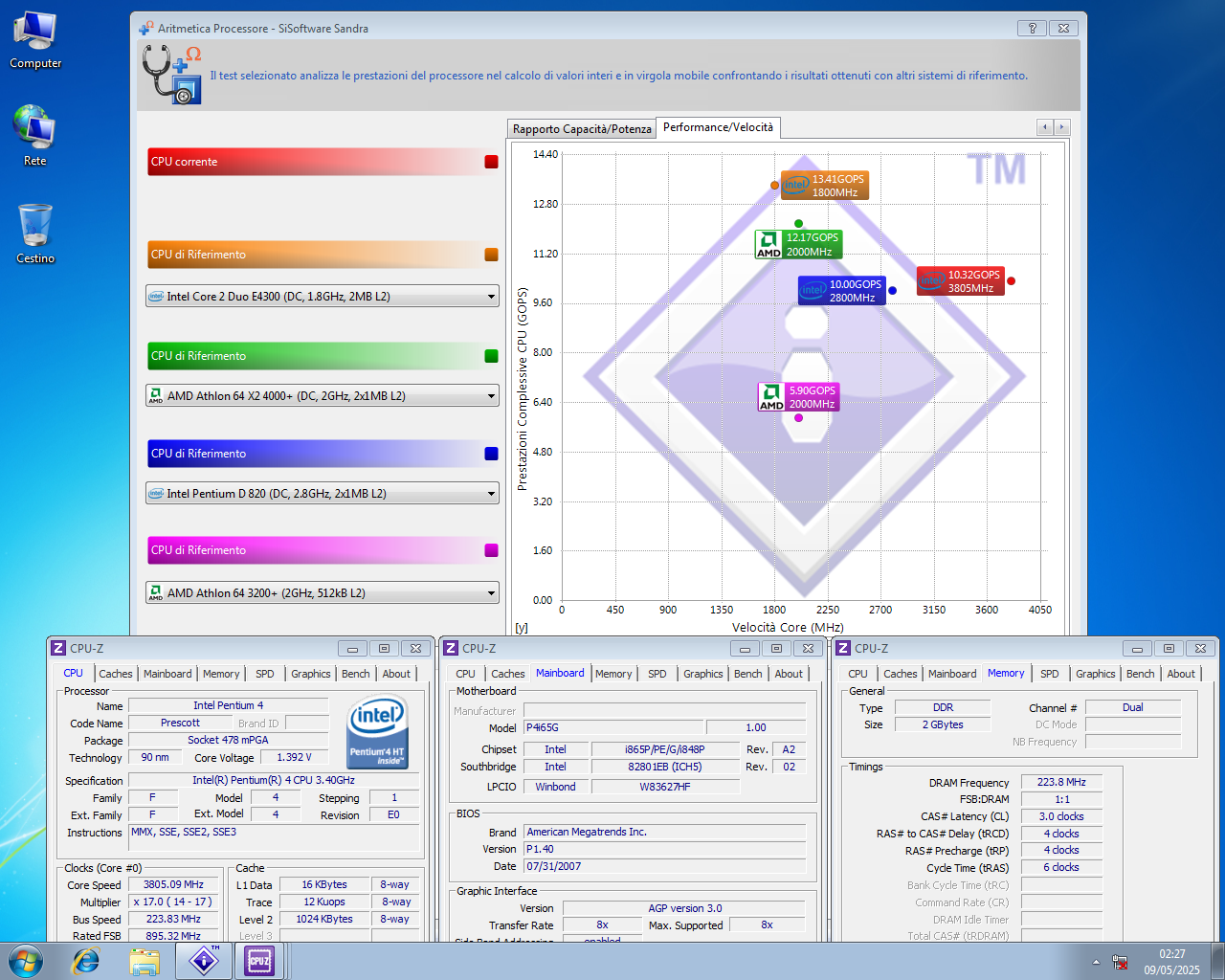The height and width of the screenshot is (980, 1225).
Task: Show hidden system tray icons
Action: 1096,962
